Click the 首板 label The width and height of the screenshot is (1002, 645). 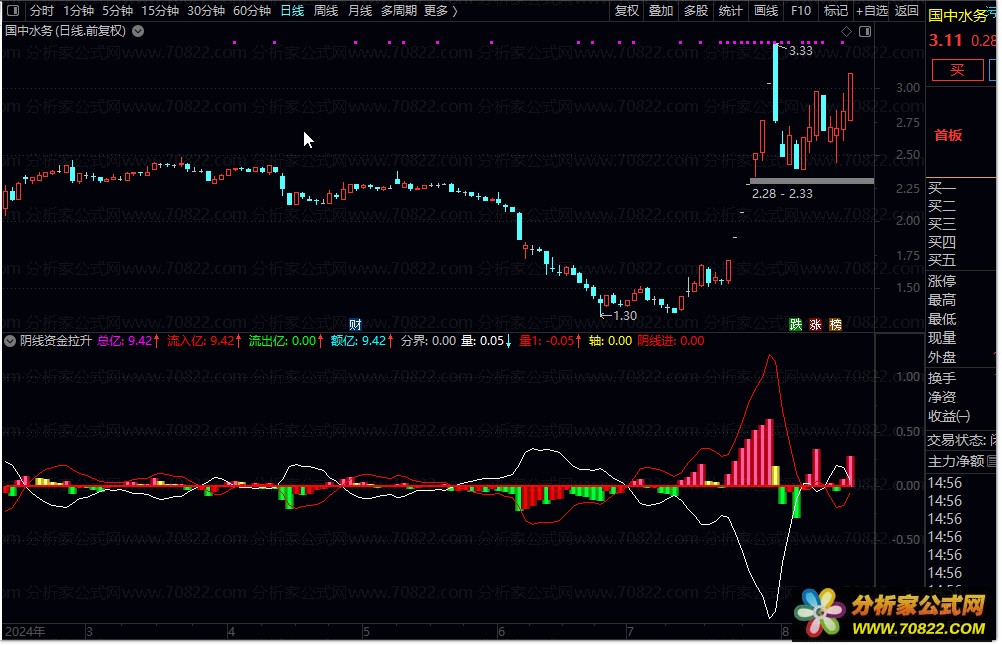(x=948, y=135)
